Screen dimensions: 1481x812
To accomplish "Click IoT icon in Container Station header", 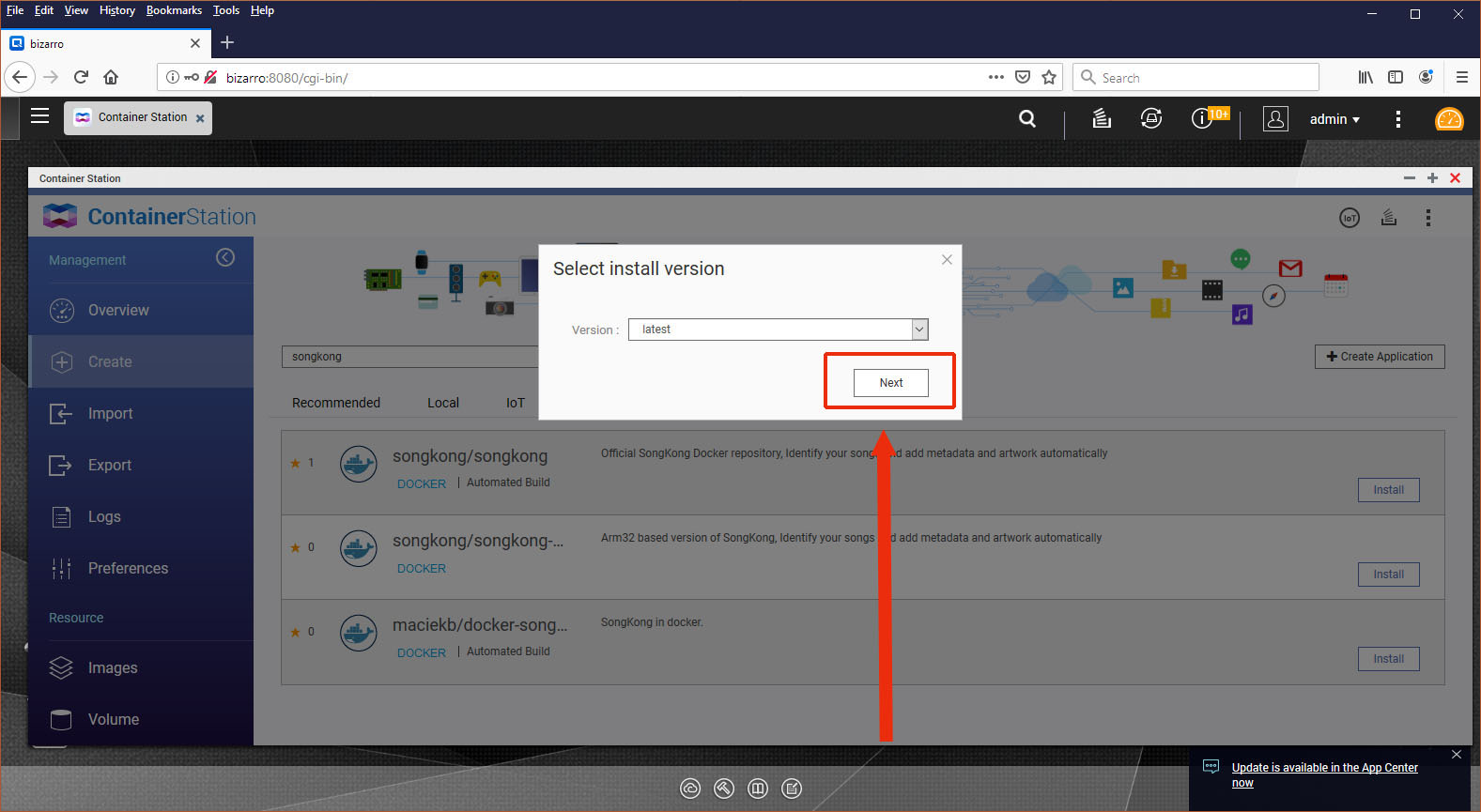I will click(1350, 218).
